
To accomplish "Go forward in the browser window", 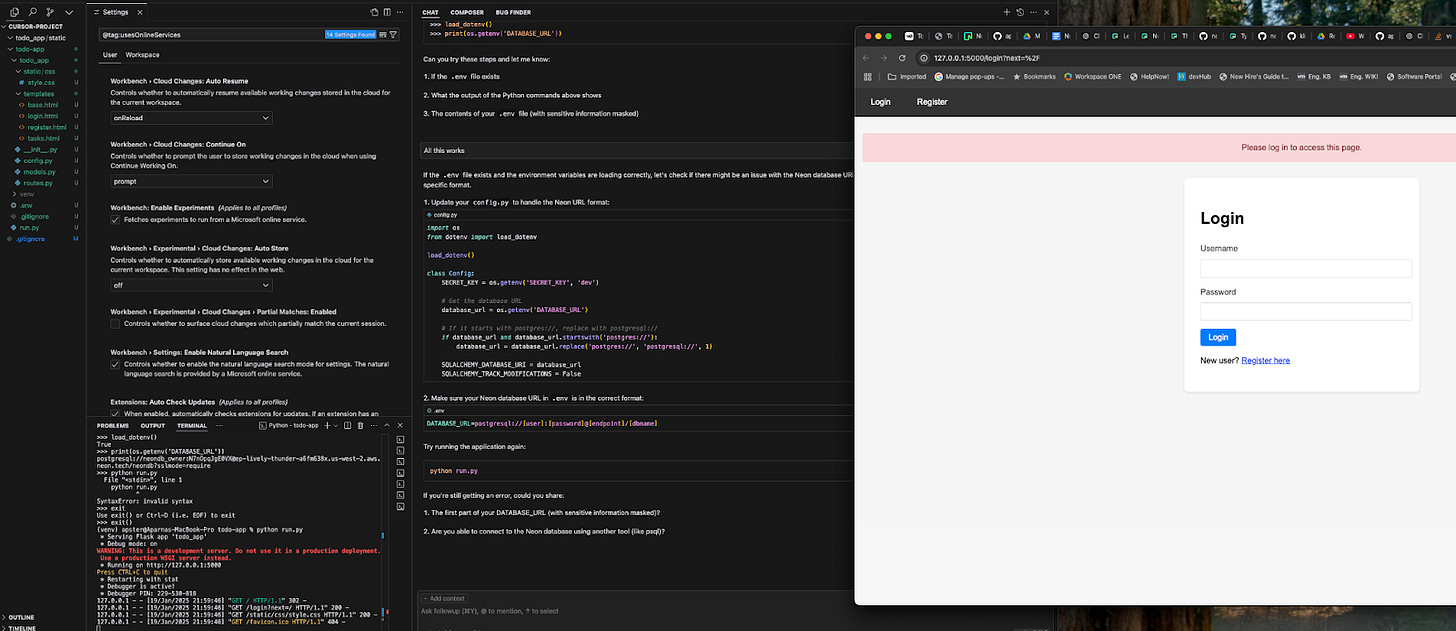I will [884, 58].
